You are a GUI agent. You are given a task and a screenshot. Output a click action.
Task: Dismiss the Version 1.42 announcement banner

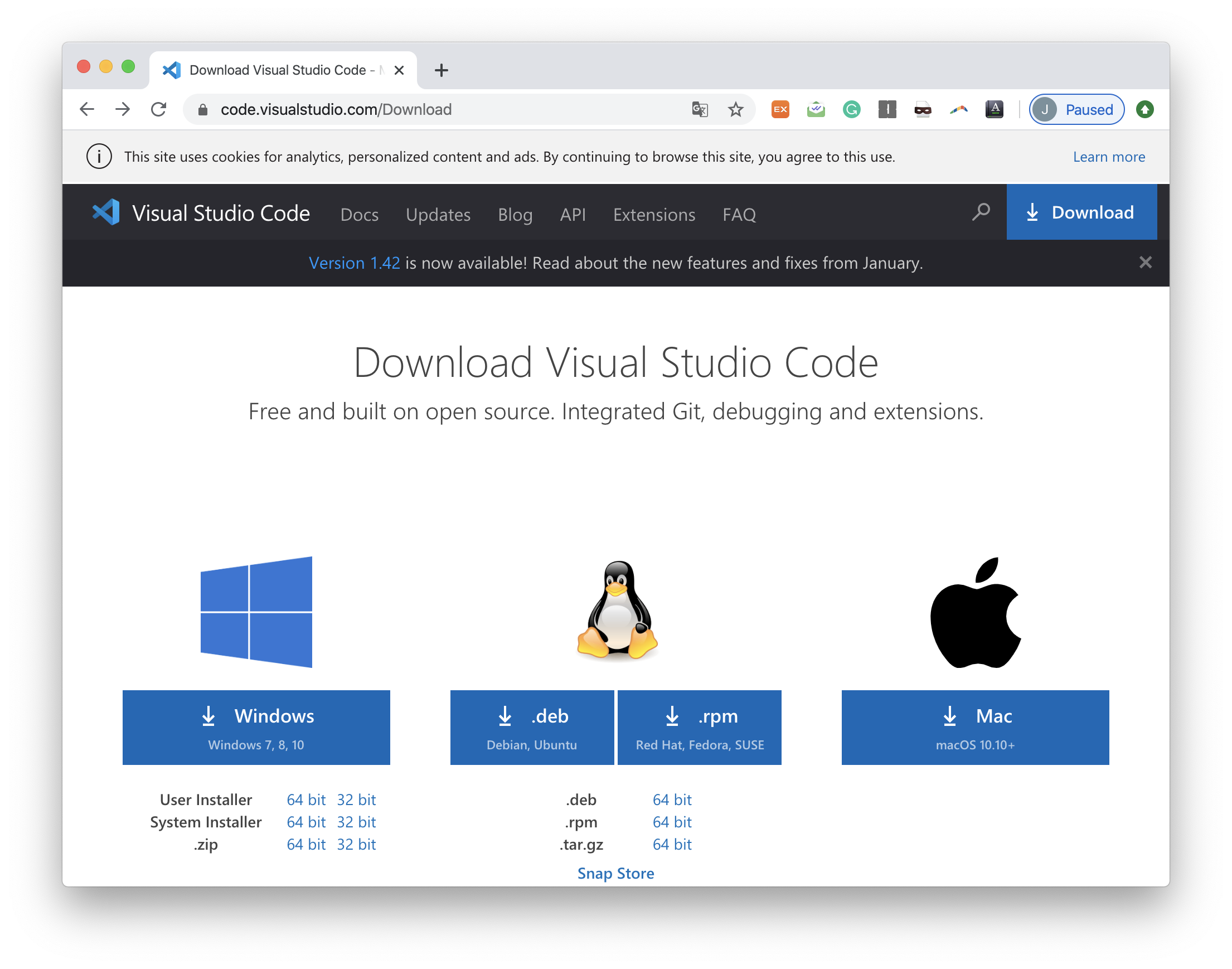1145,262
